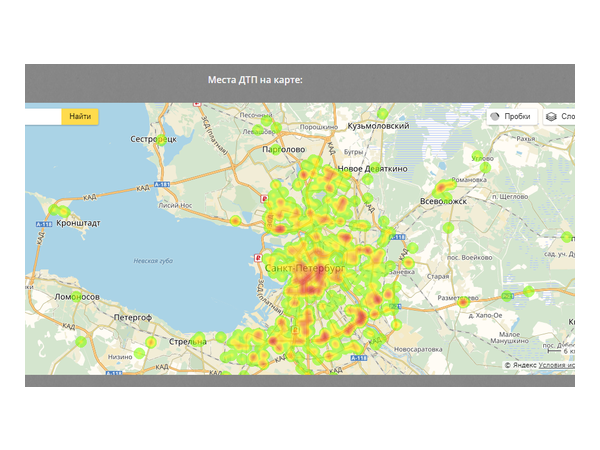This screenshot has width=600, height=450.
Task: Click the Санкт-Петербург city label
Action: [305, 268]
